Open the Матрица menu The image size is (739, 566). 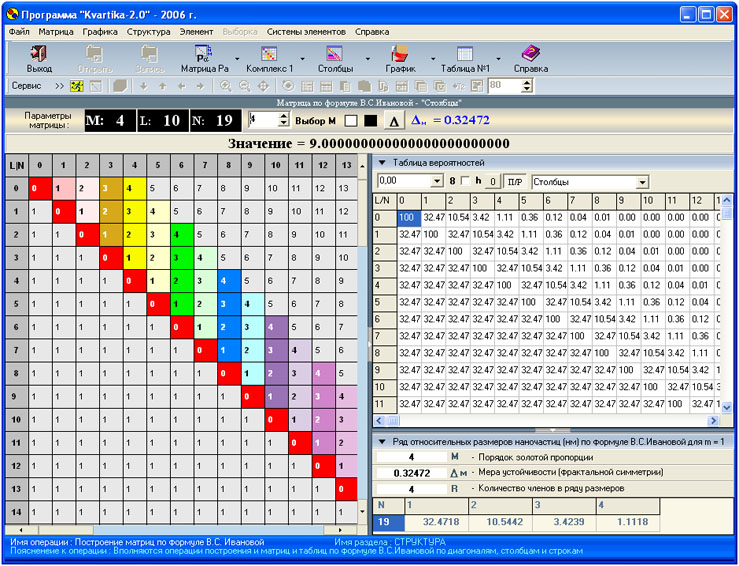pos(56,32)
